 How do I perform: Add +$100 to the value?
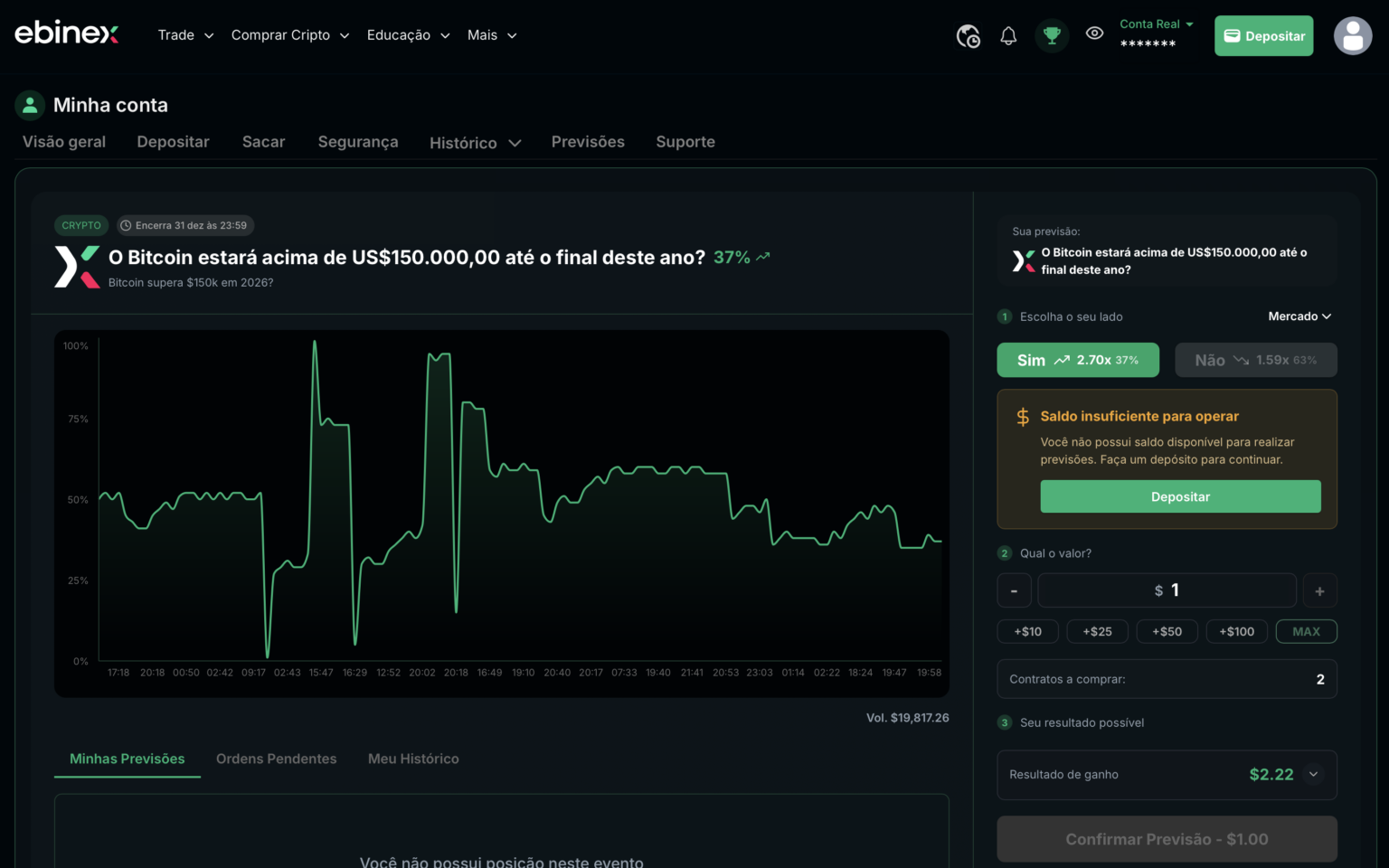[1236, 631]
